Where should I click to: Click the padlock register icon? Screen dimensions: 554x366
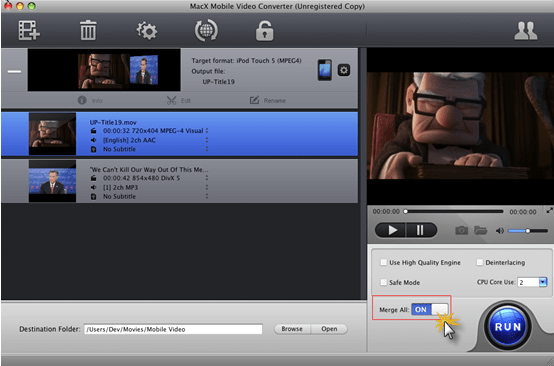(265, 31)
